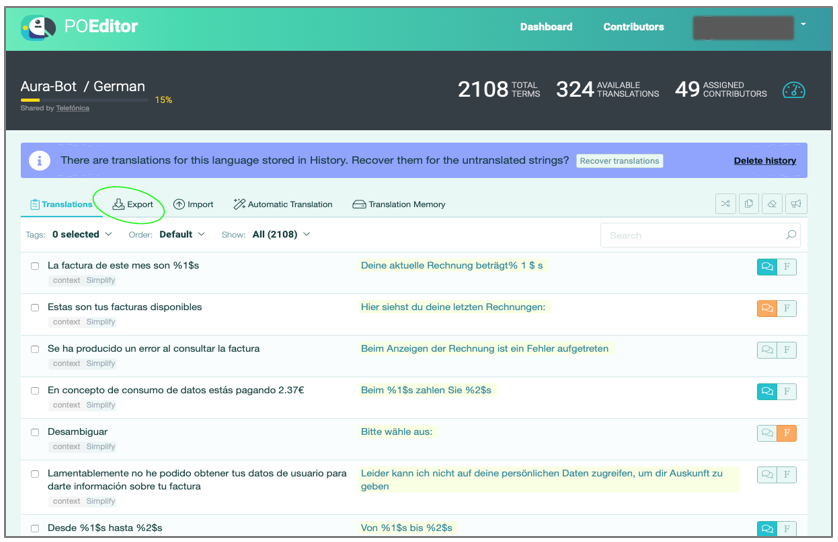Viewport: 838px width, 542px height.
Task: Open the Export tab
Action: point(133,204)
